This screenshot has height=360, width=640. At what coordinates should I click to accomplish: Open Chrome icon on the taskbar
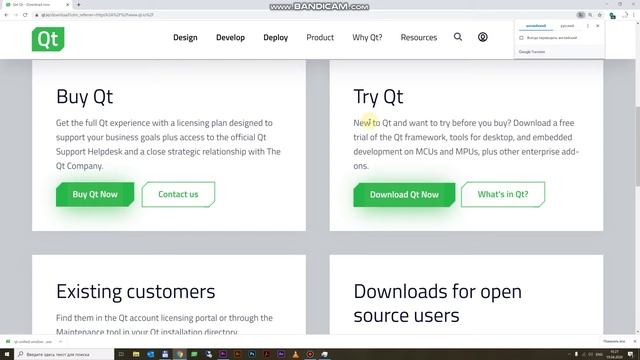180,354
